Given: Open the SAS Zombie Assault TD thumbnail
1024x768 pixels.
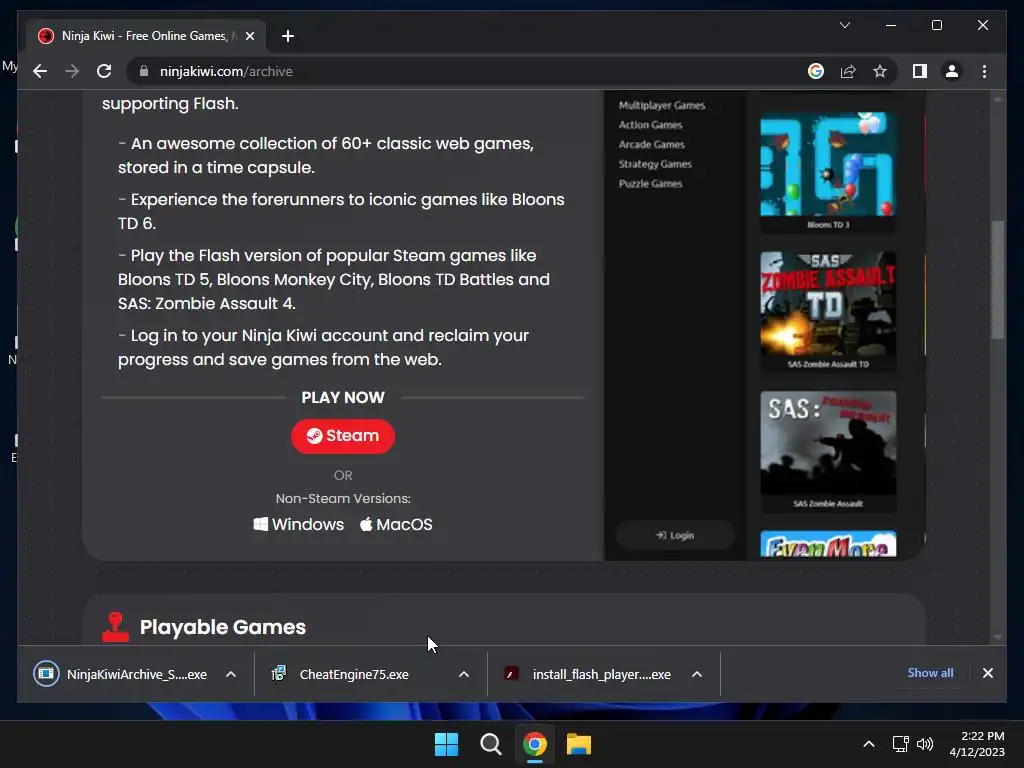Looking at the screenshot, I should pyautogui.click(x=828, y=304).
